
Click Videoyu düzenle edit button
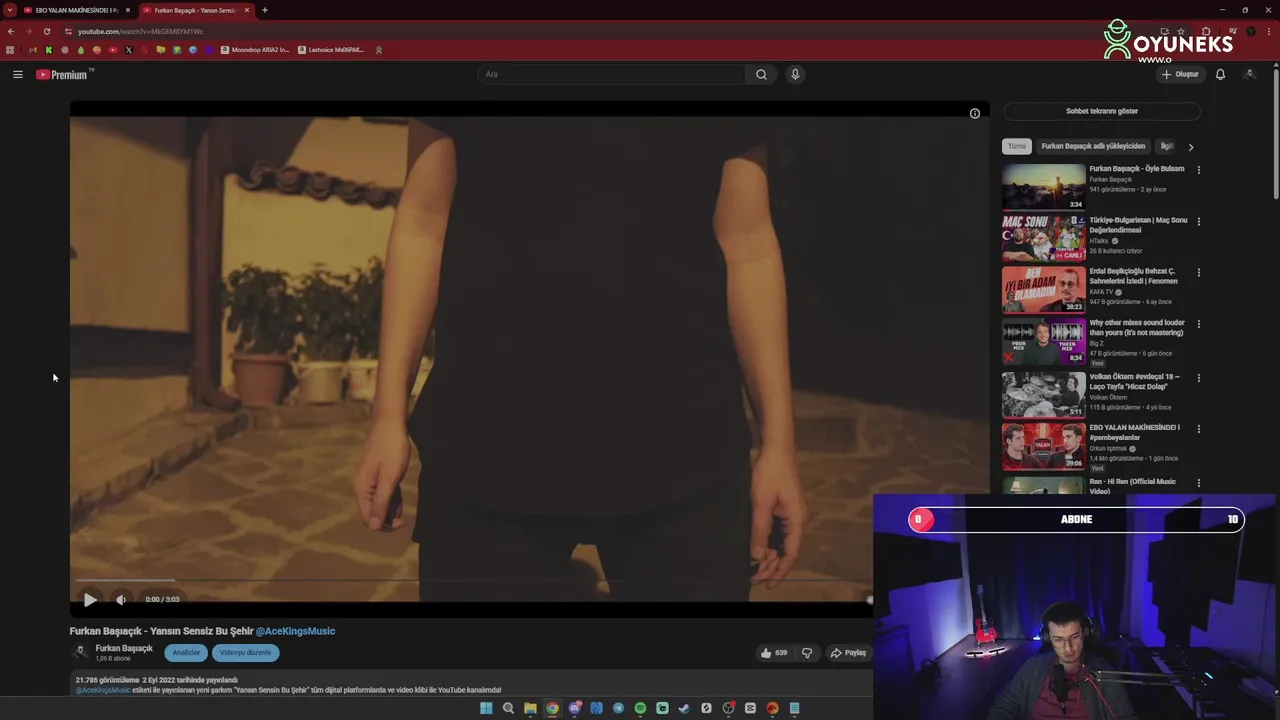coord(245,652)
